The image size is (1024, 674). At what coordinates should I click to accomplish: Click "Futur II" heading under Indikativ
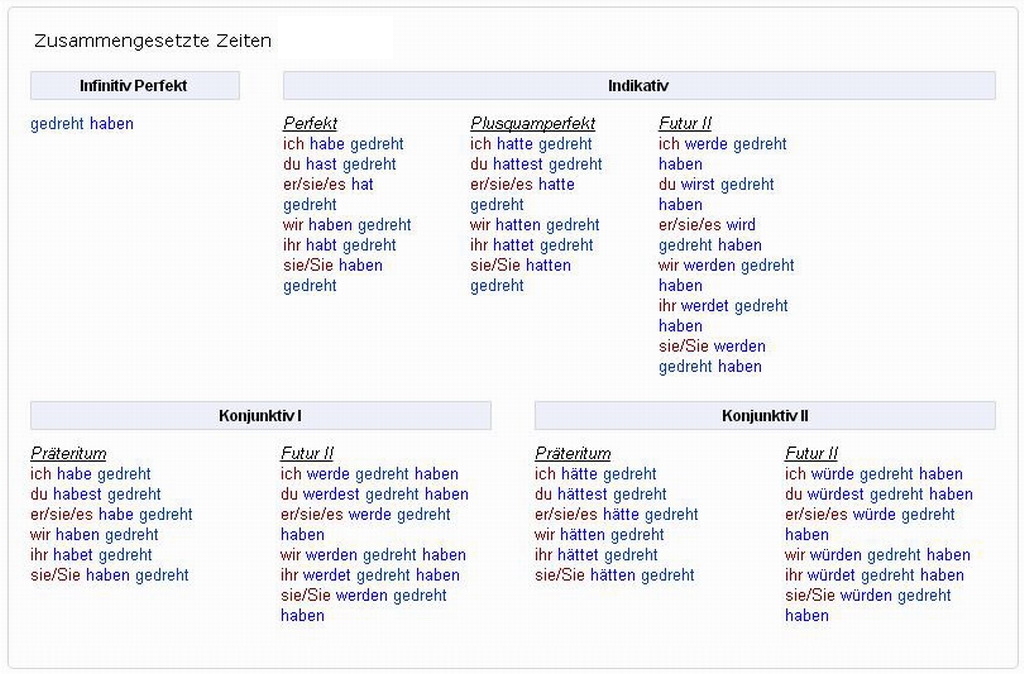(x=685, y=124)
